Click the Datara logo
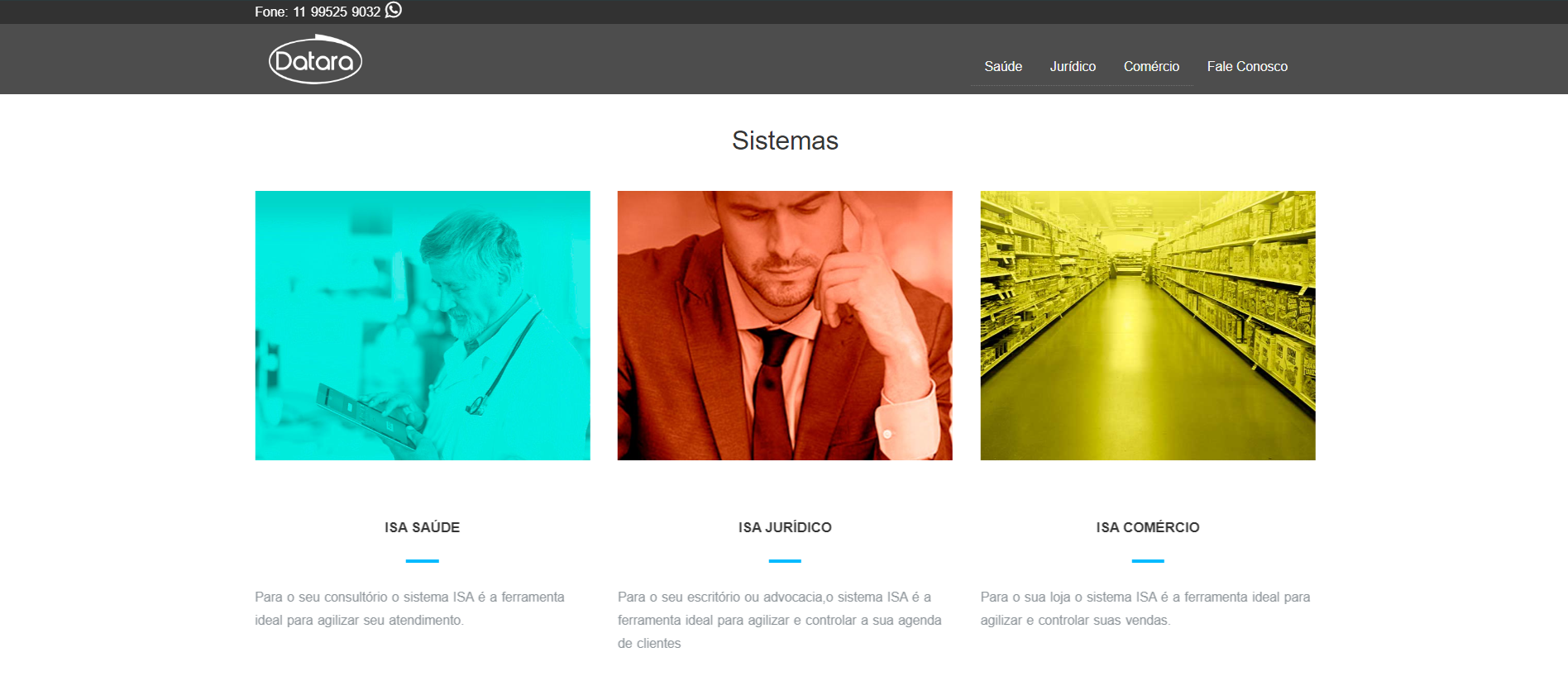1568x676 pixels. 315,60
